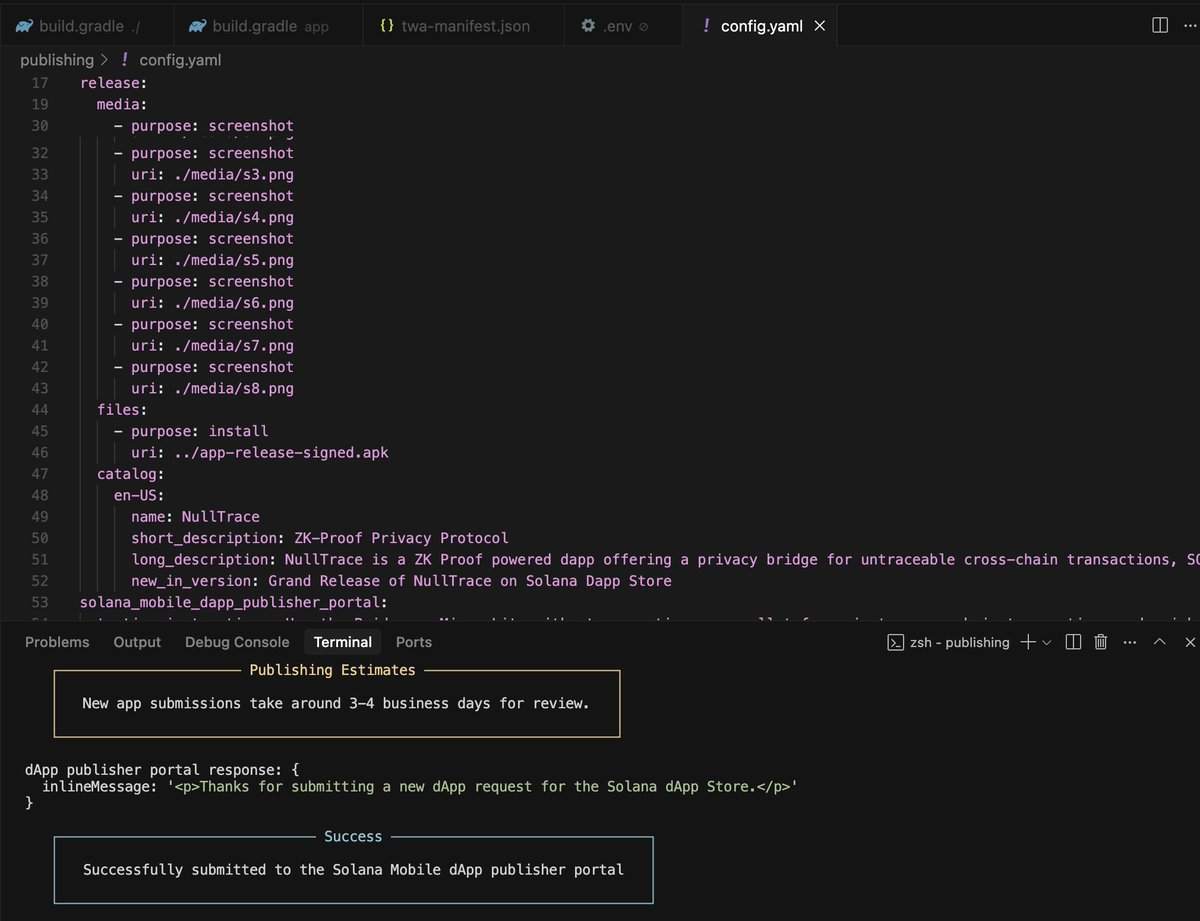Kill terminal with trash icon

coord(1100,642)
